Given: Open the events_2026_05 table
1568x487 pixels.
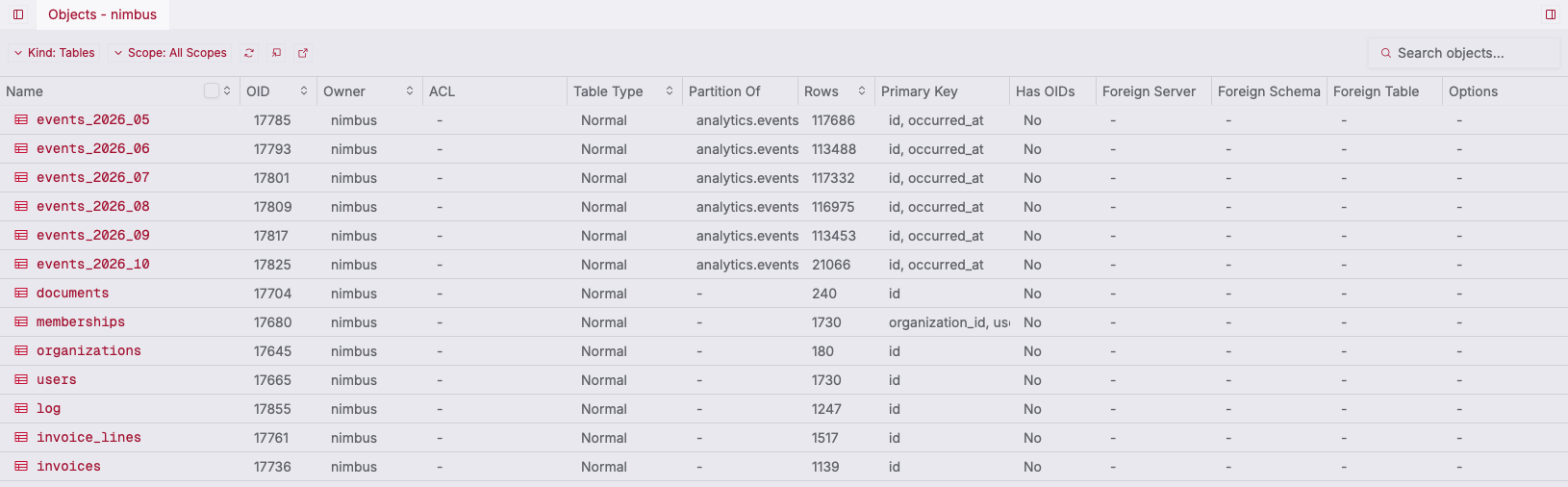Looking at the screenshot, I should [93, 120].
